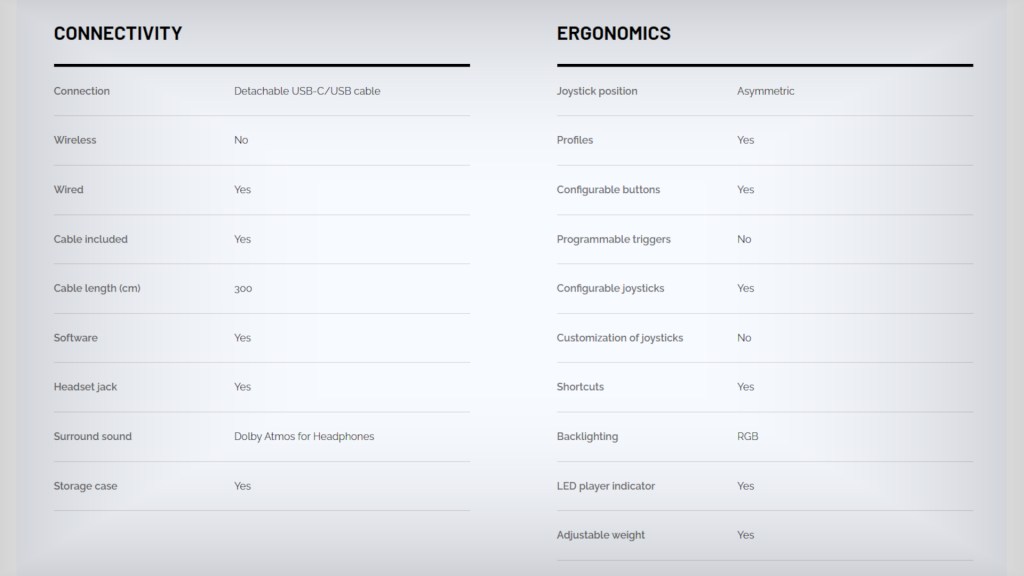This screenshot has height=576, width=1024.
Task: Click the 'Headset jack' label
Action: pos(85,387)
